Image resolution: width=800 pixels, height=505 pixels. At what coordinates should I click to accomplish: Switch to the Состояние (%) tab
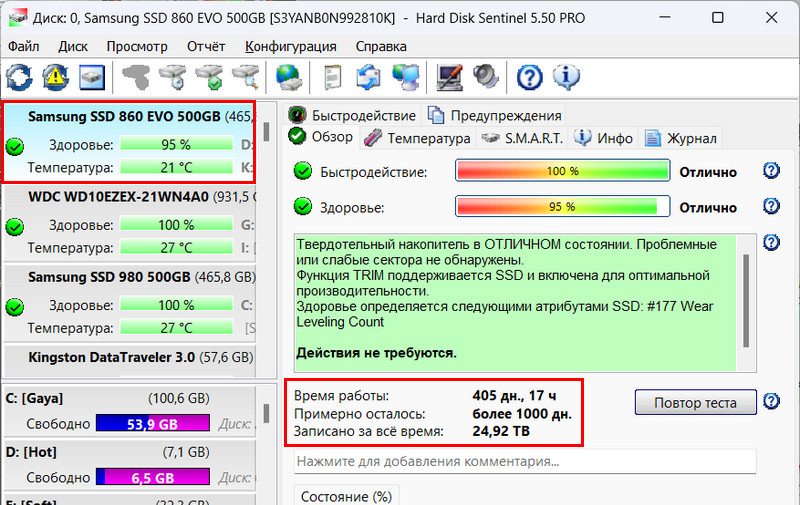click(x=346, y=496)
